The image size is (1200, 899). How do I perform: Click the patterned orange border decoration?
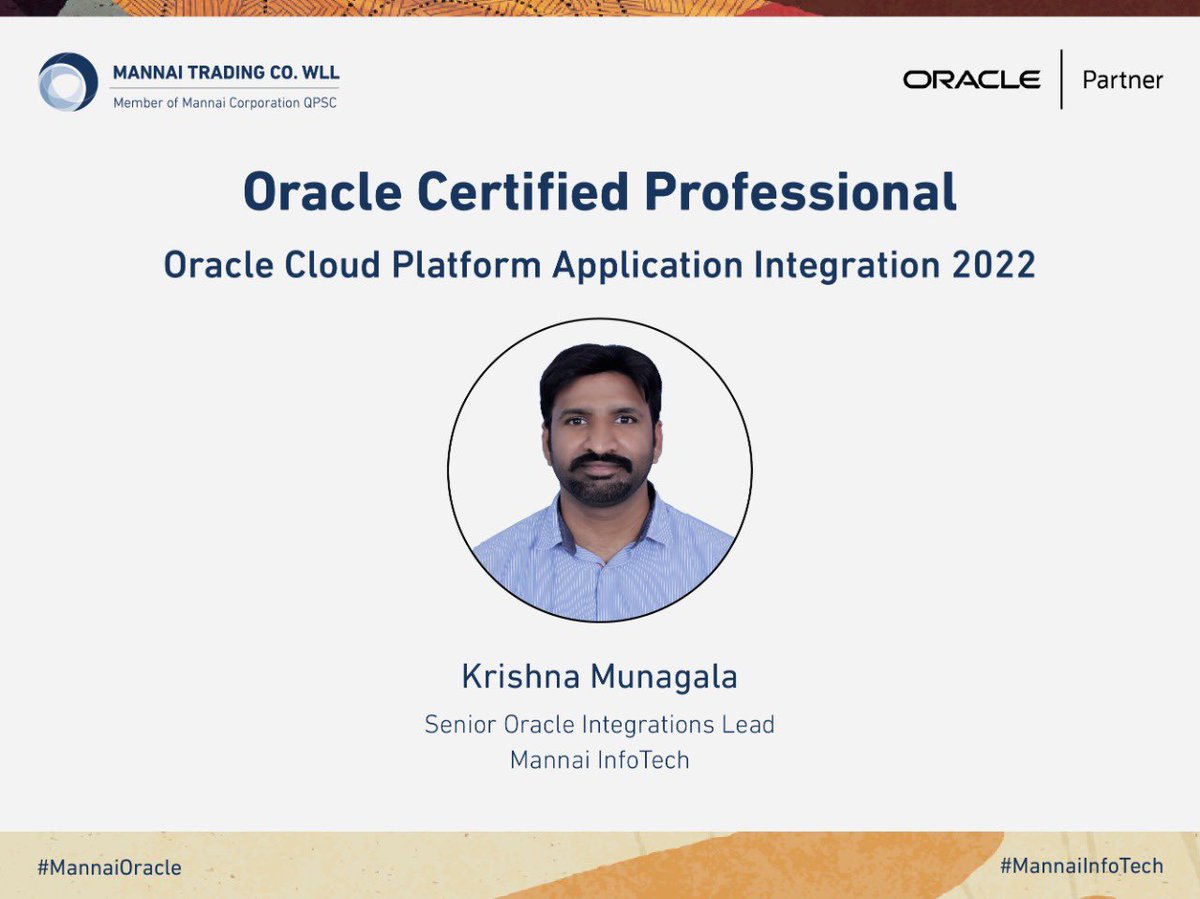click(x=600, y=10)
